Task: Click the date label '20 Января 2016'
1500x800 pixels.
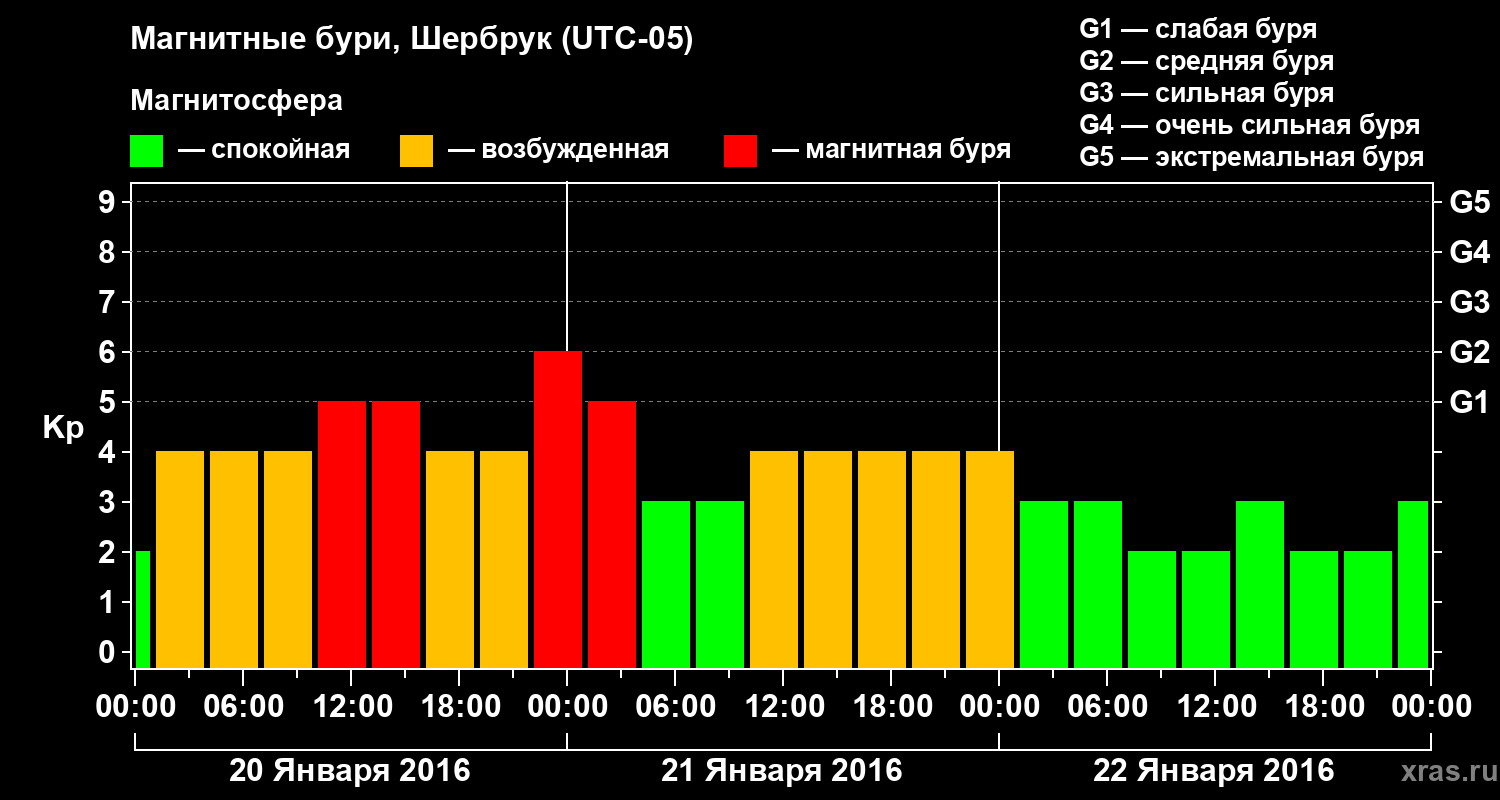Action: (350, 771)
